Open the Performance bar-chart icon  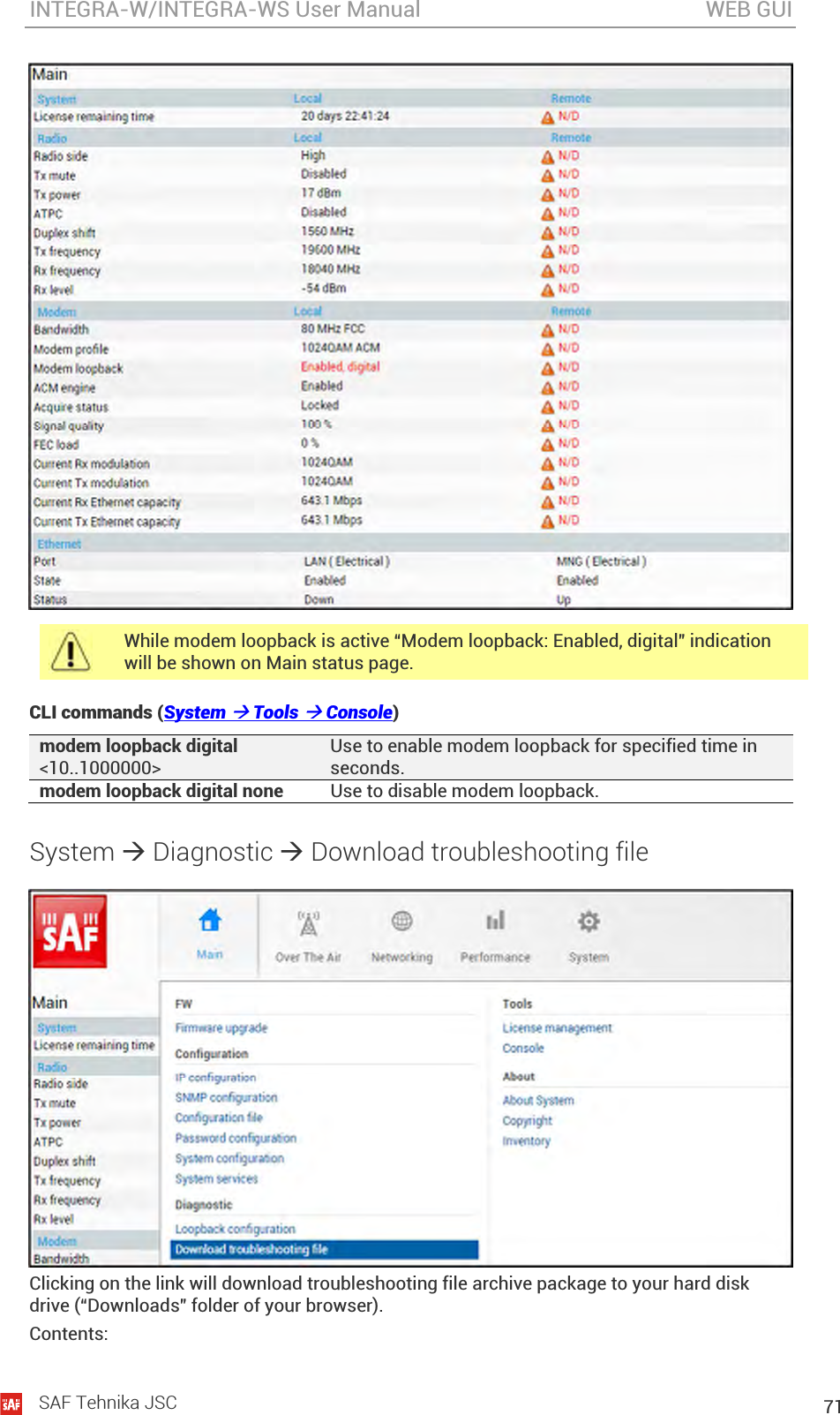[x=495, y=921]
